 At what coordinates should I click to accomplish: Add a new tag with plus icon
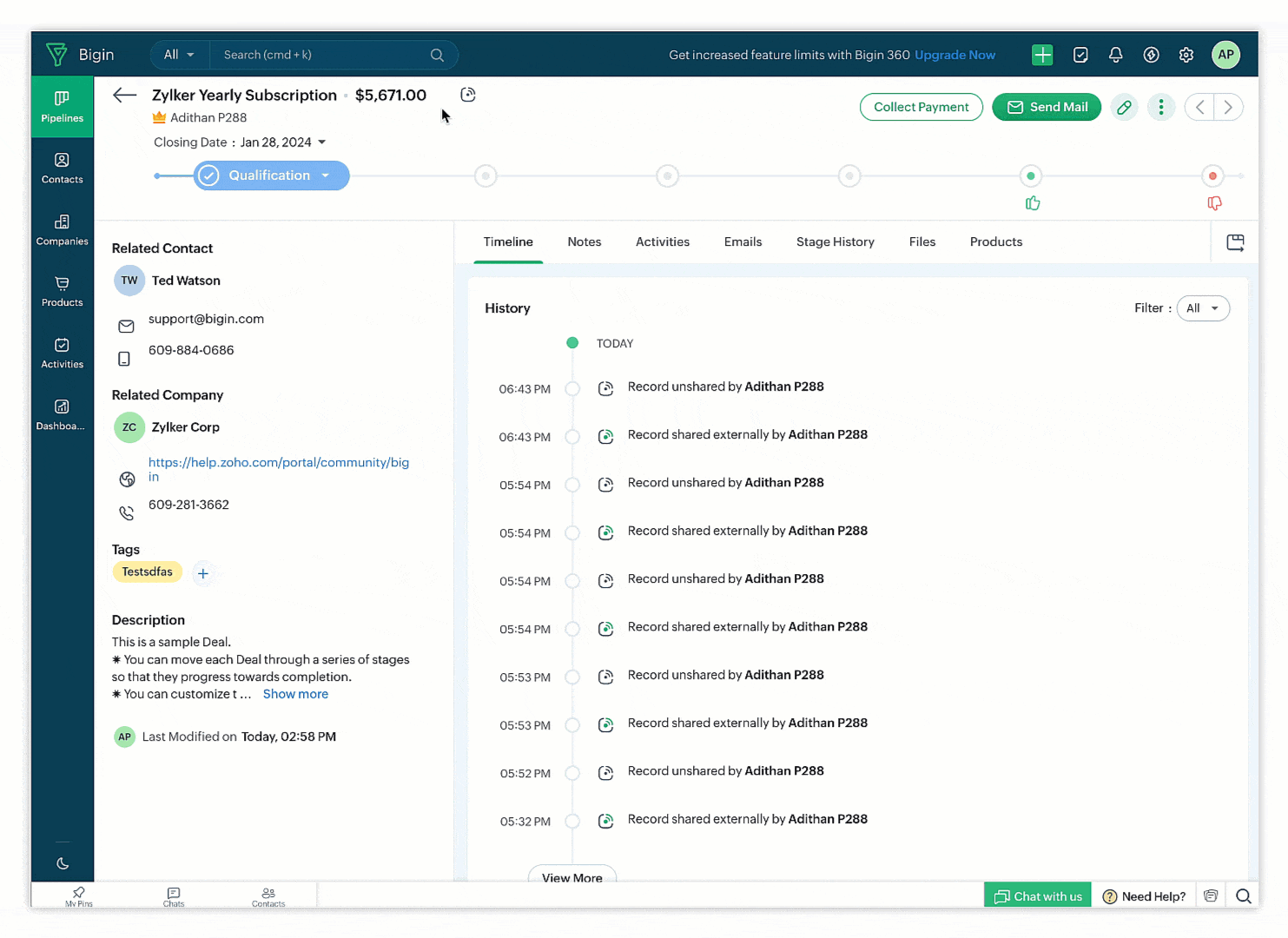coord(203,573)
